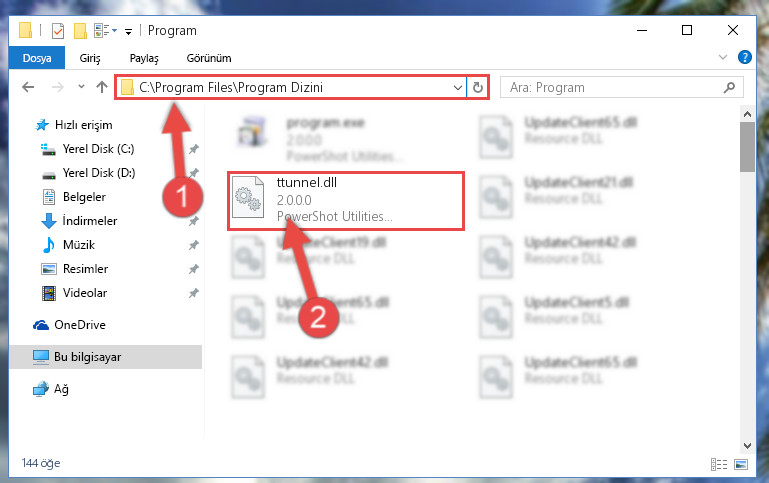Toggle the pin next to Videolar
Screen dimensions: 769x483
coord(194,293)
